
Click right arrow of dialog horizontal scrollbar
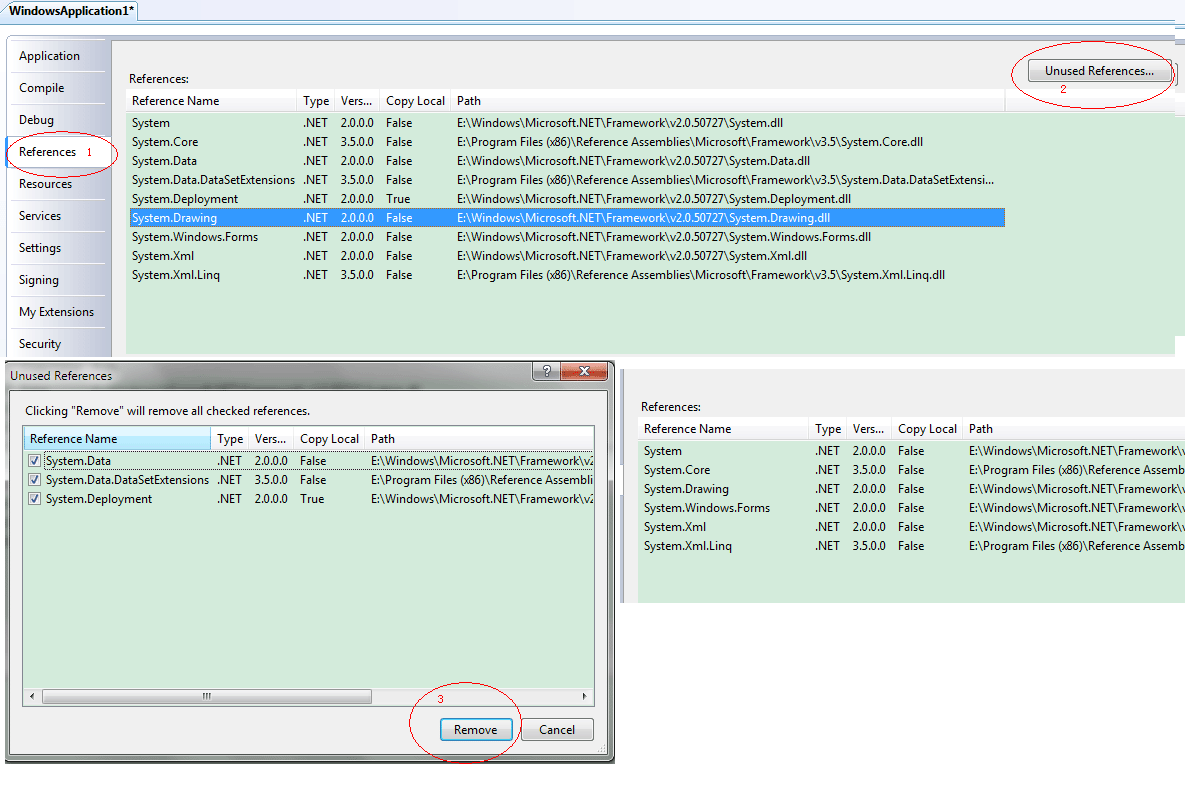tap(584, 697)
